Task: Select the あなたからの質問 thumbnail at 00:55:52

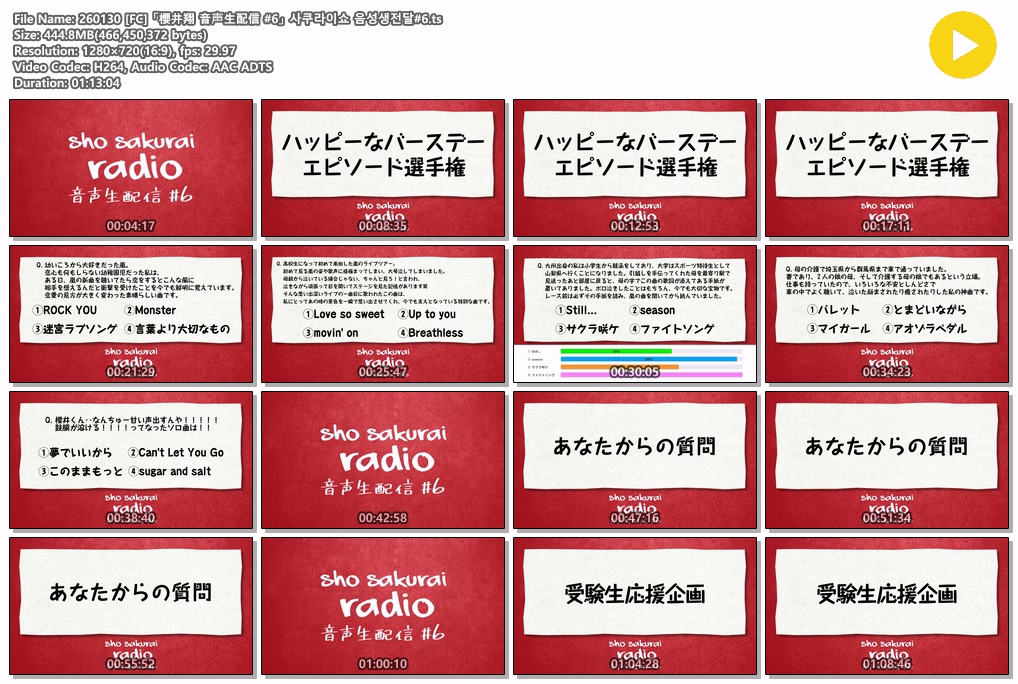Action: 131,605
